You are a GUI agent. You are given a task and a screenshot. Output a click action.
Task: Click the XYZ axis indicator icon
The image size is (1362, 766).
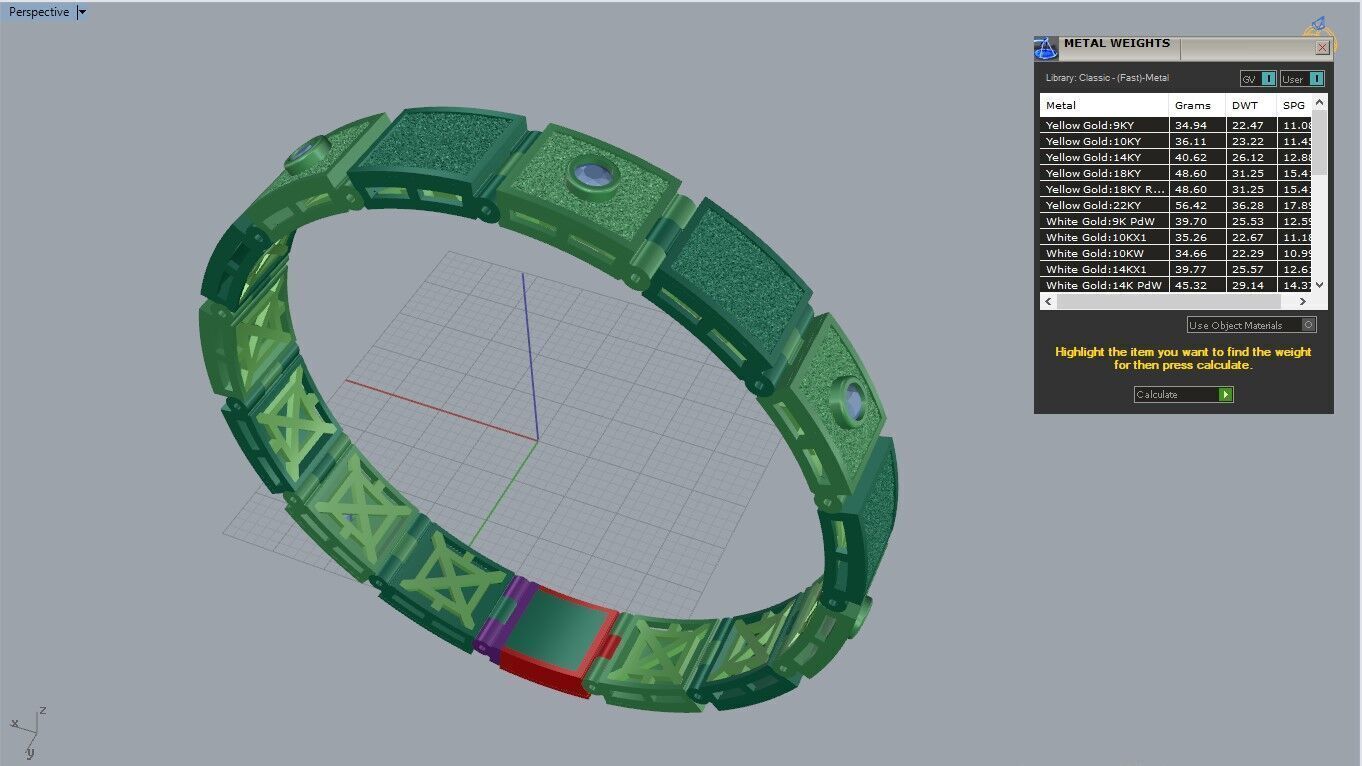pos(28,732)
